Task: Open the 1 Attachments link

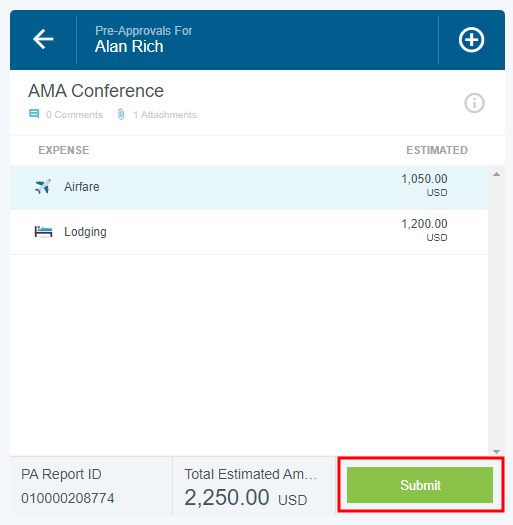Action: (165, 115)
